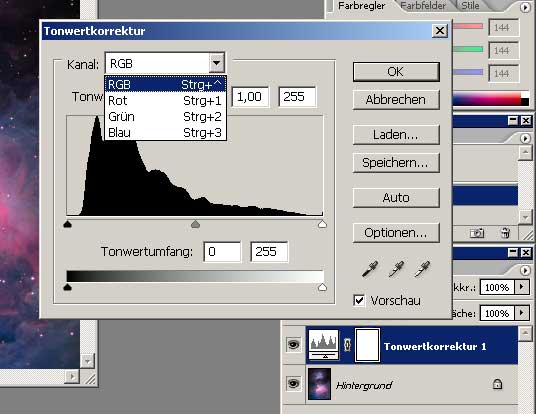Open the Kanal dropdown arrow
Image resolution: width=536 pixels, height=414 pixels.
[216, 63]
